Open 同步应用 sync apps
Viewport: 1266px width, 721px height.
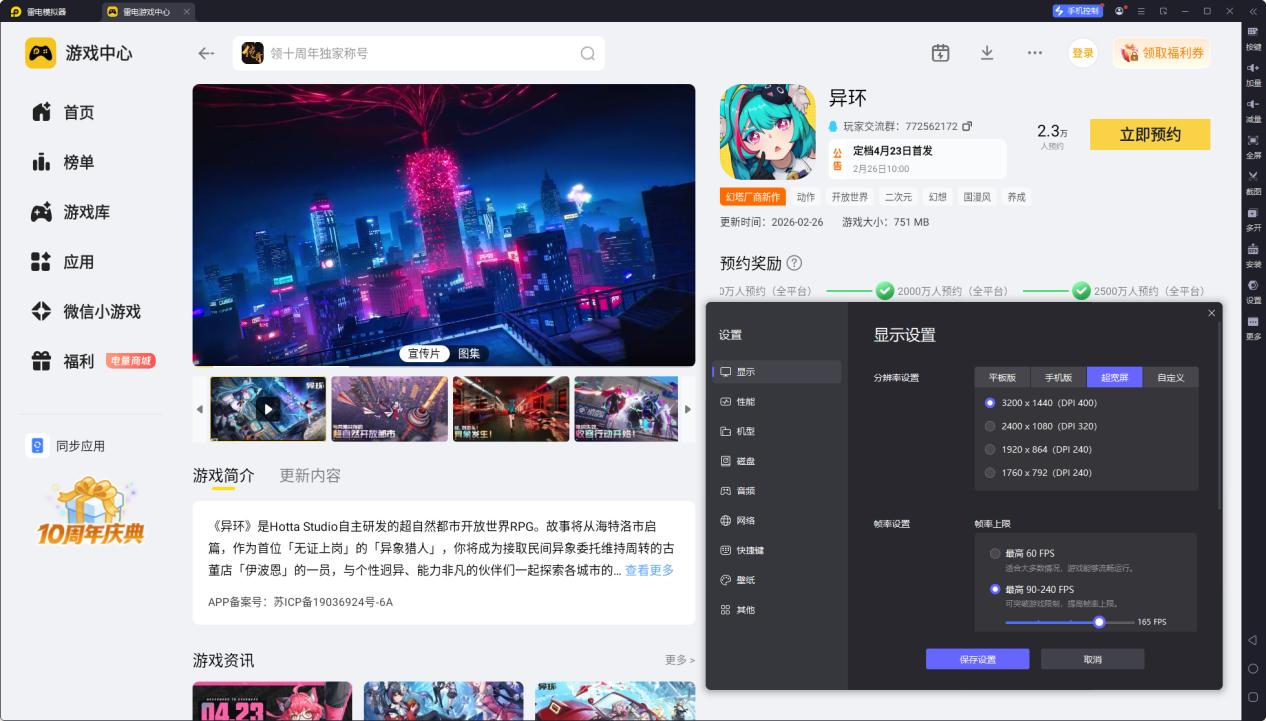pyautogui.click(x=66, y=446)
